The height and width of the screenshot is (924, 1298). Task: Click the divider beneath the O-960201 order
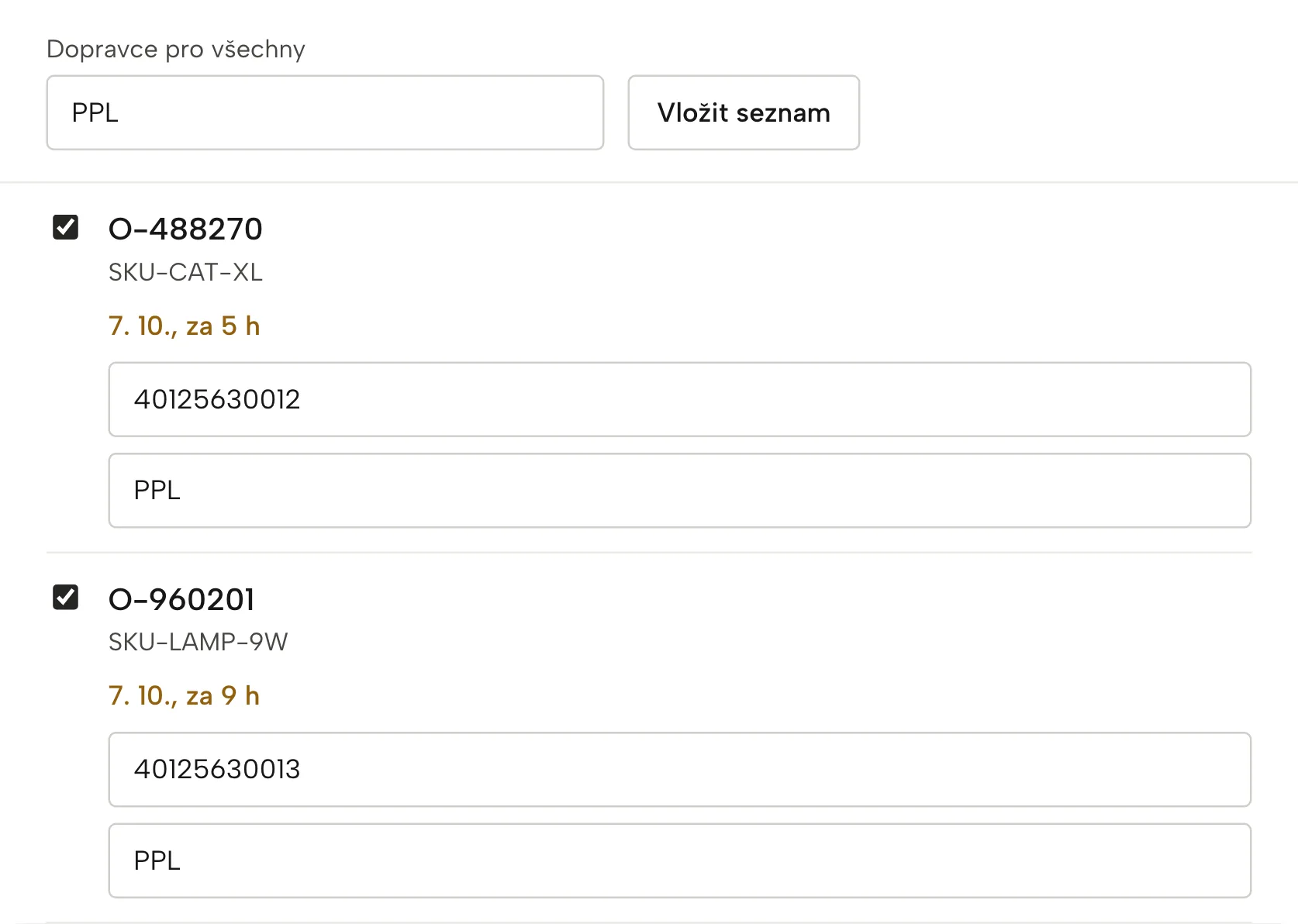(x=649, y=922)
